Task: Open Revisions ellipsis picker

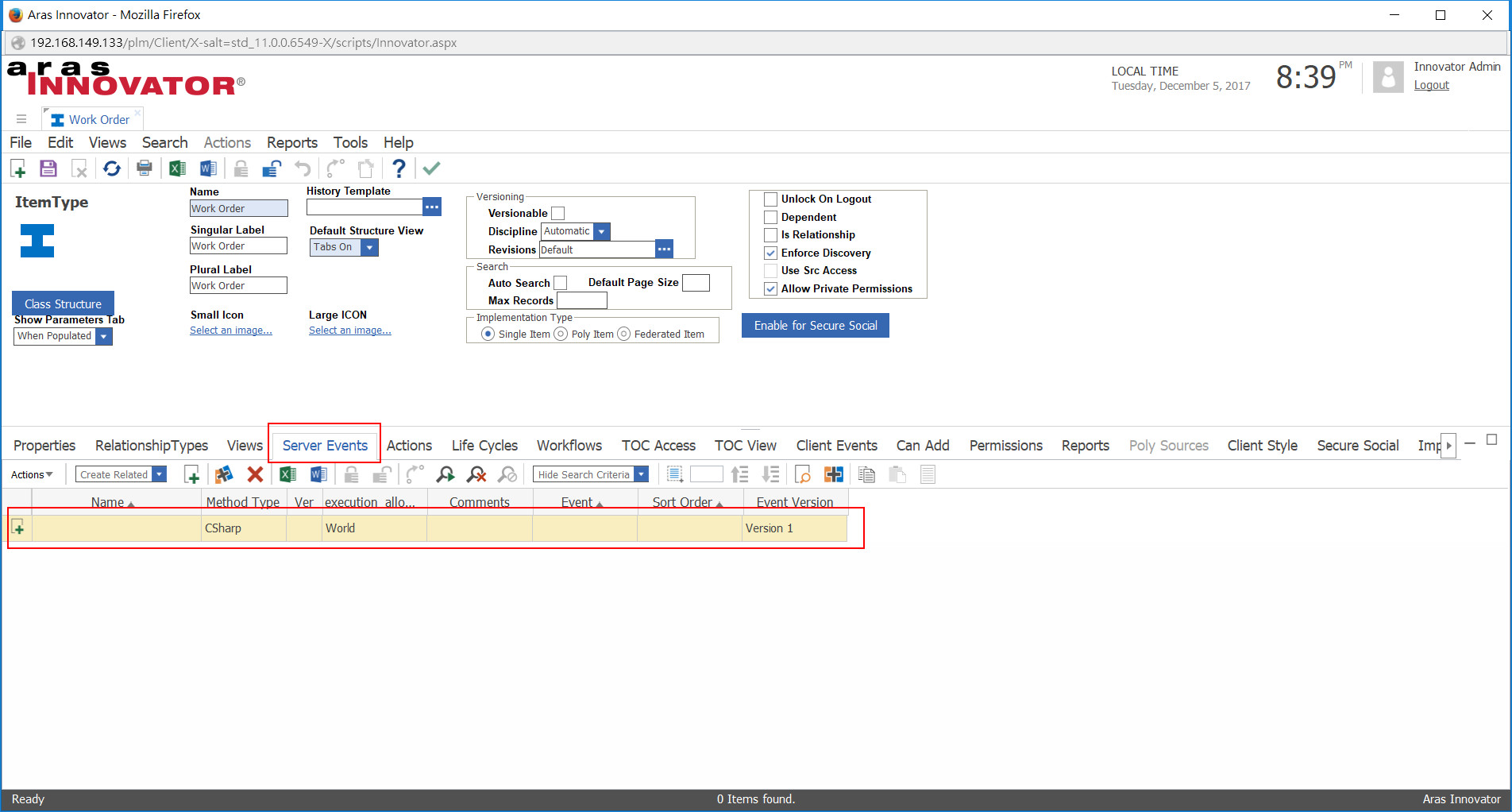Action: coord(665,249)
